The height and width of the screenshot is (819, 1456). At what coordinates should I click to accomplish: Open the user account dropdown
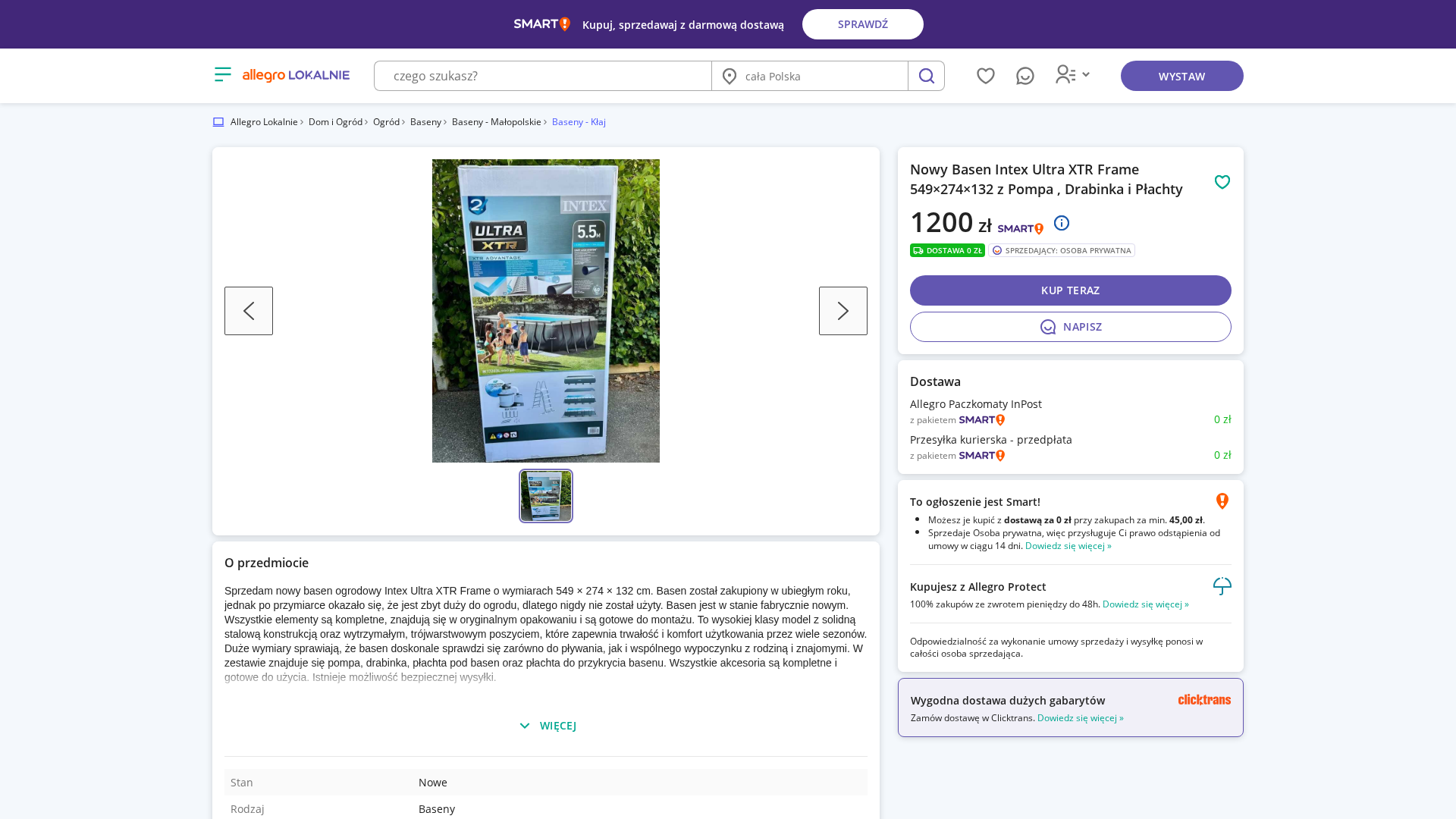(x=1072, y=74)
